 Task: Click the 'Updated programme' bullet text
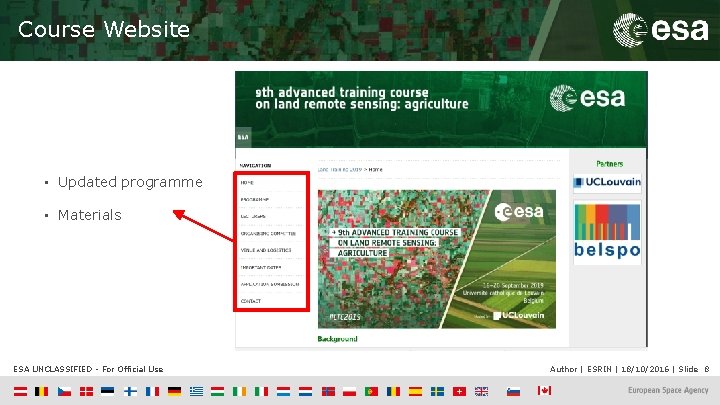pyautogui.click(x=130, y=182)
